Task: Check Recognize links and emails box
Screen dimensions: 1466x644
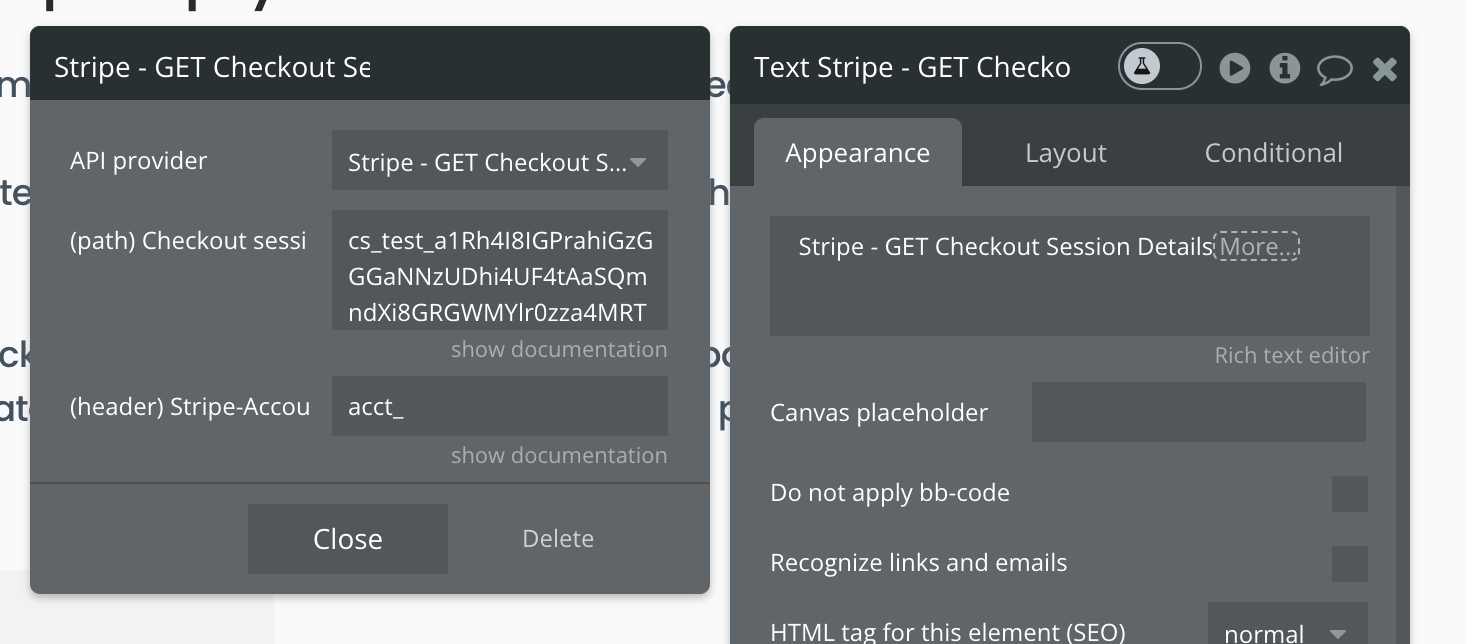Action: pyautogui.click(x=1349, y=563)
